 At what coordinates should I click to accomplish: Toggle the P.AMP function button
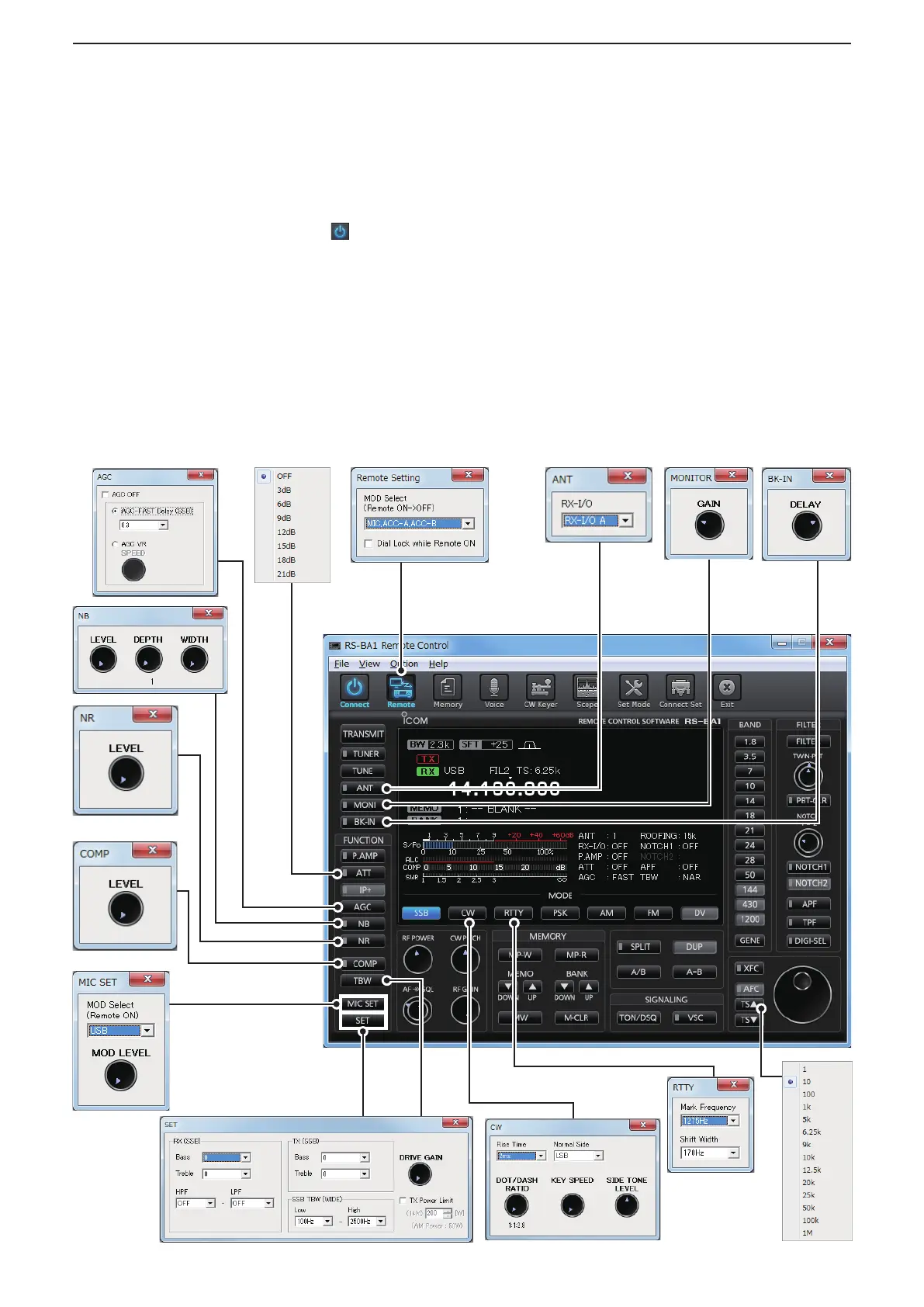(362, 856)
